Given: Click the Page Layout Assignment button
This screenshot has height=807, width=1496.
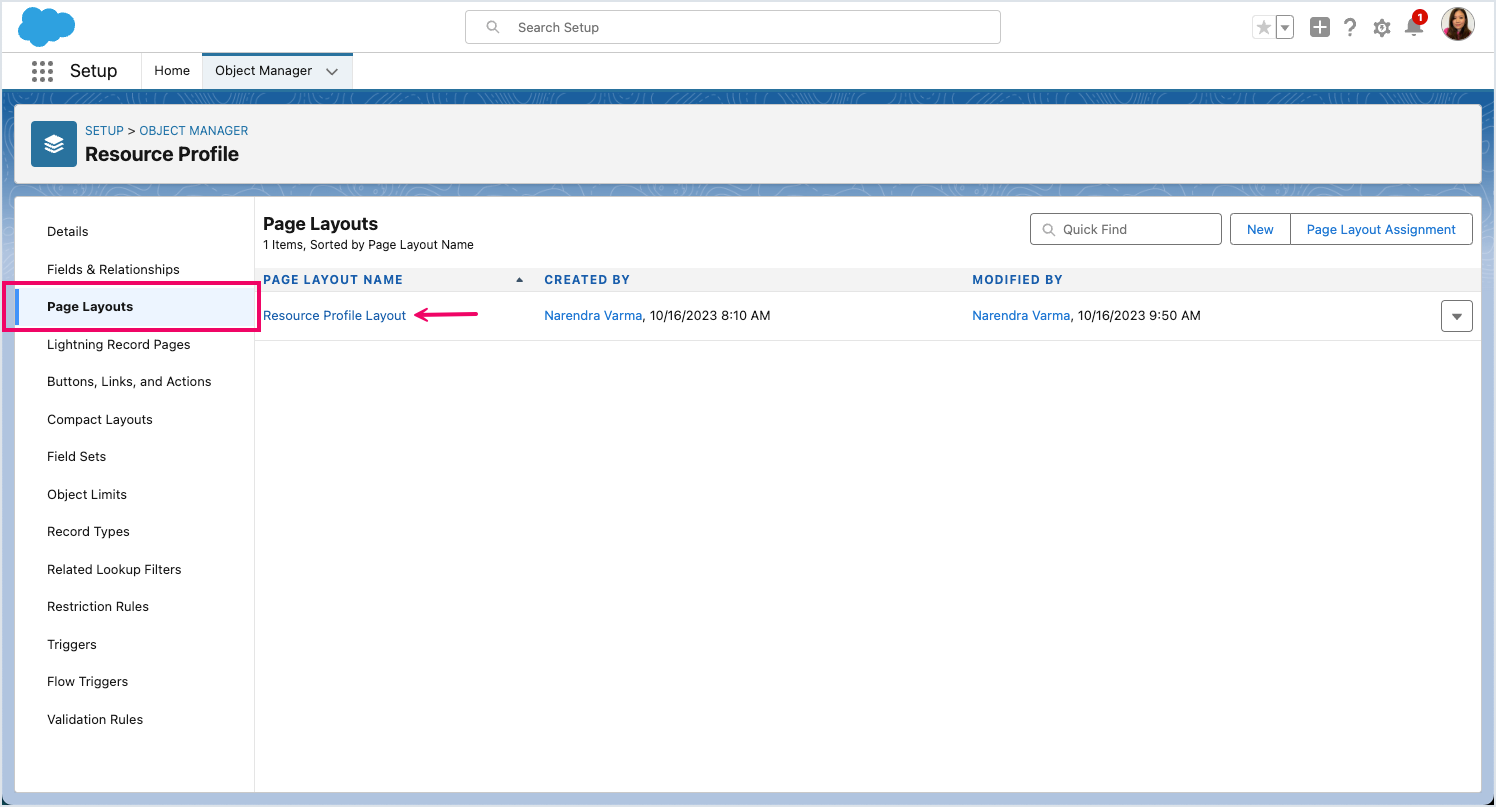Looking at the screenshot, I should (1380, 229).
